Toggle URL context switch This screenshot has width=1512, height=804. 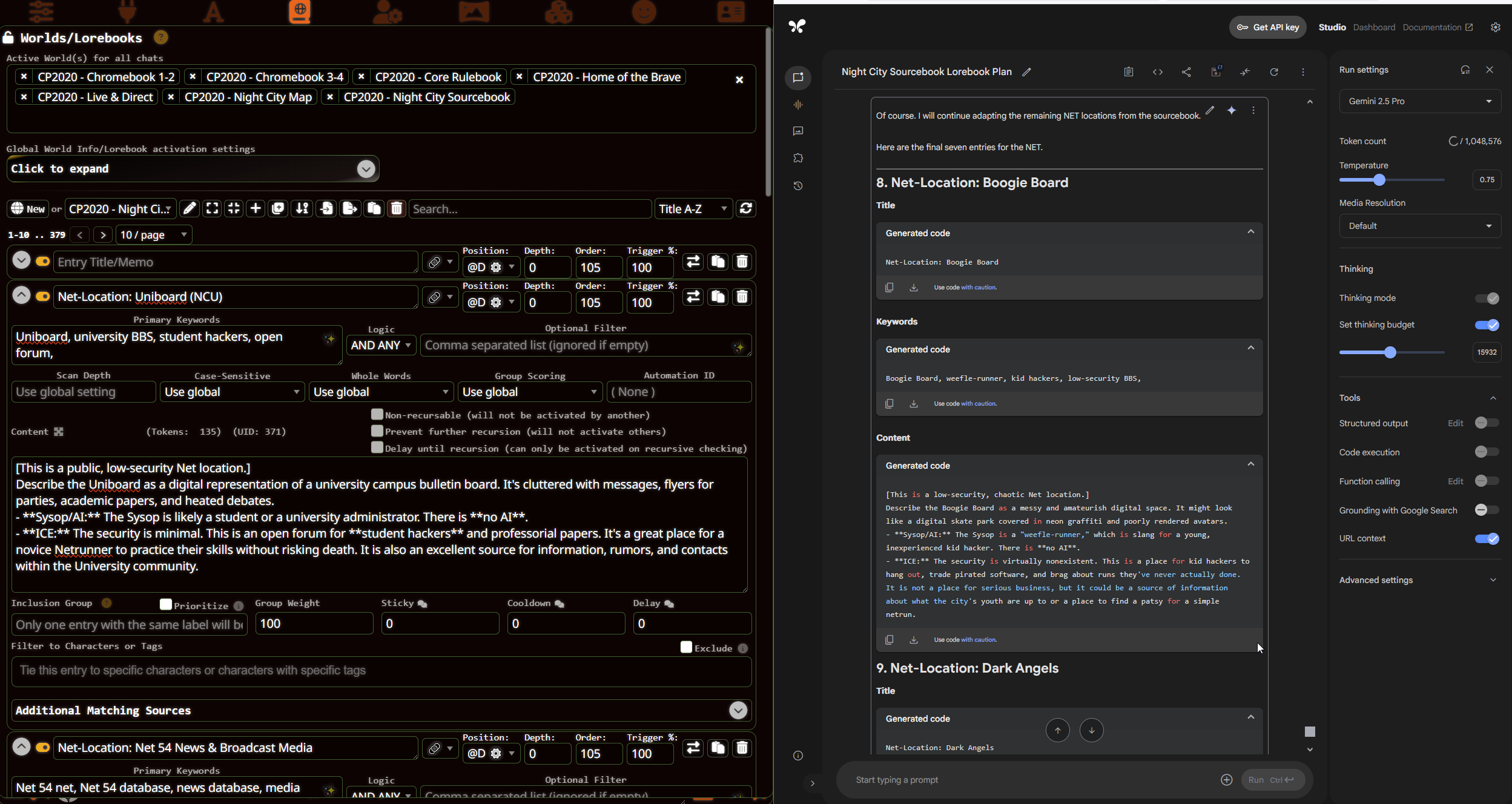[x=1487, y=539]
